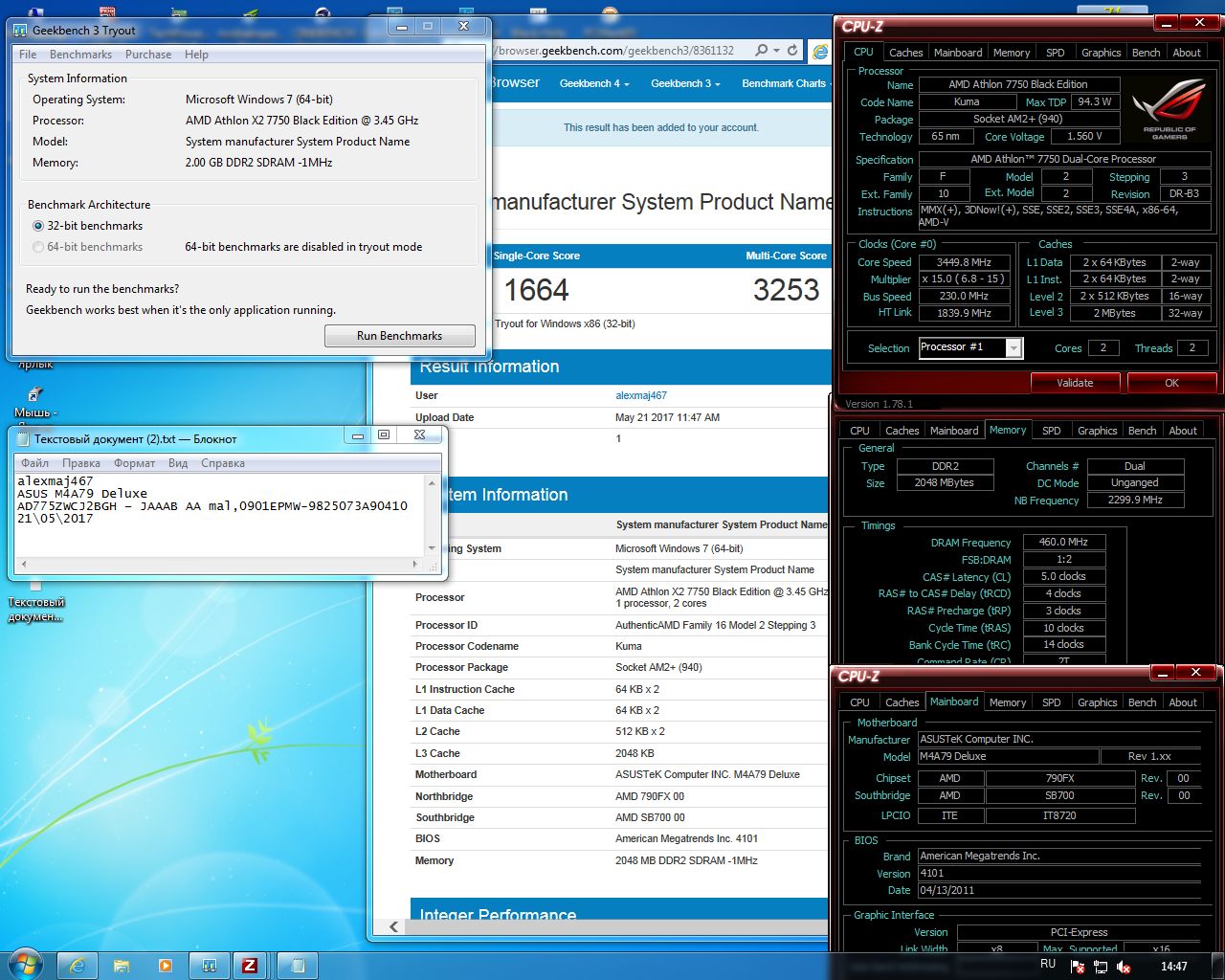
Task: Open Internet Explorer from the taskbar
Action: click(x=77, y=966)
